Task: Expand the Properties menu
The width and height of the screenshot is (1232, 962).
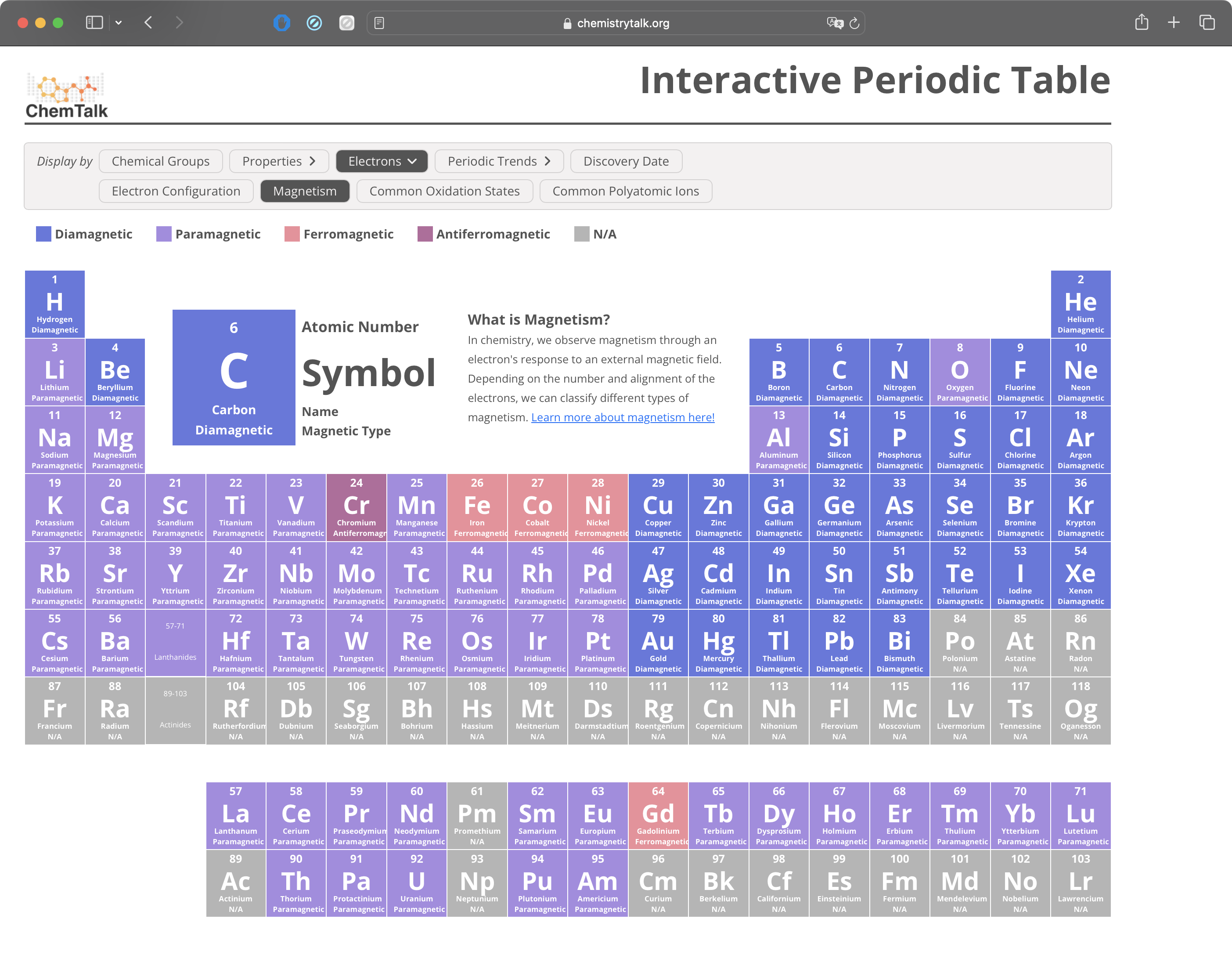Action: (x=279, y=161)
